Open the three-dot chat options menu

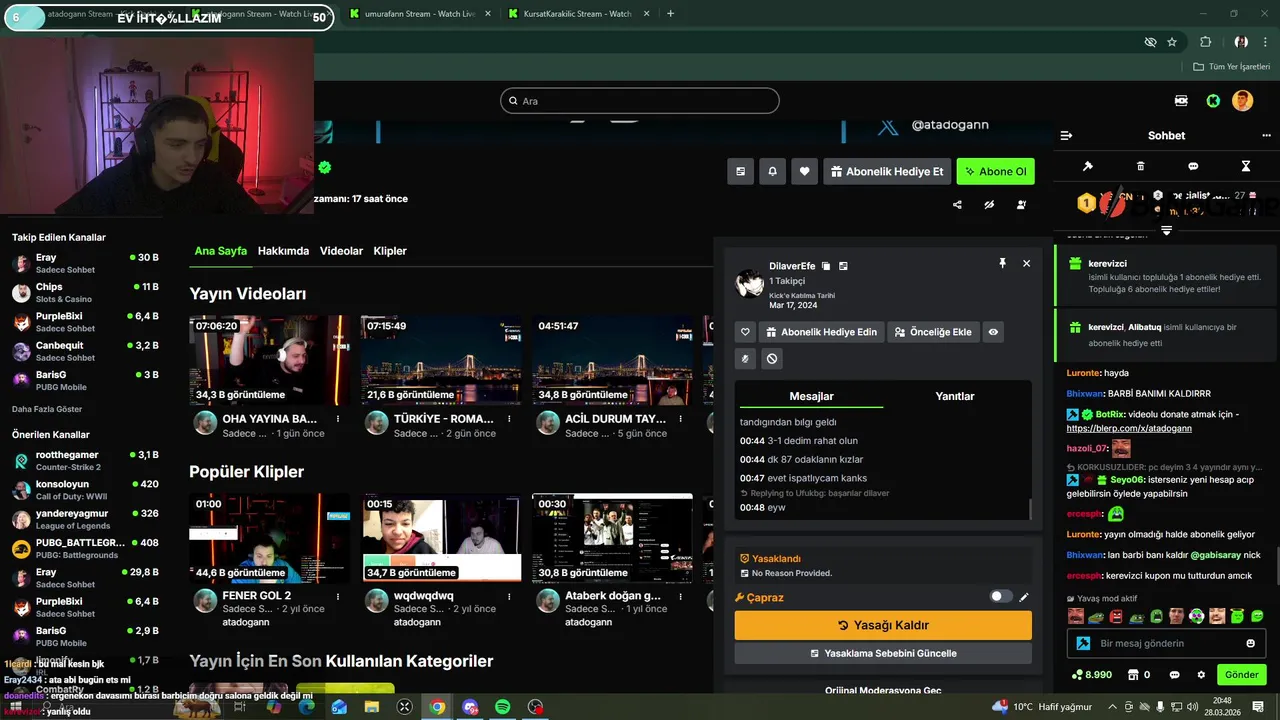1266,135
